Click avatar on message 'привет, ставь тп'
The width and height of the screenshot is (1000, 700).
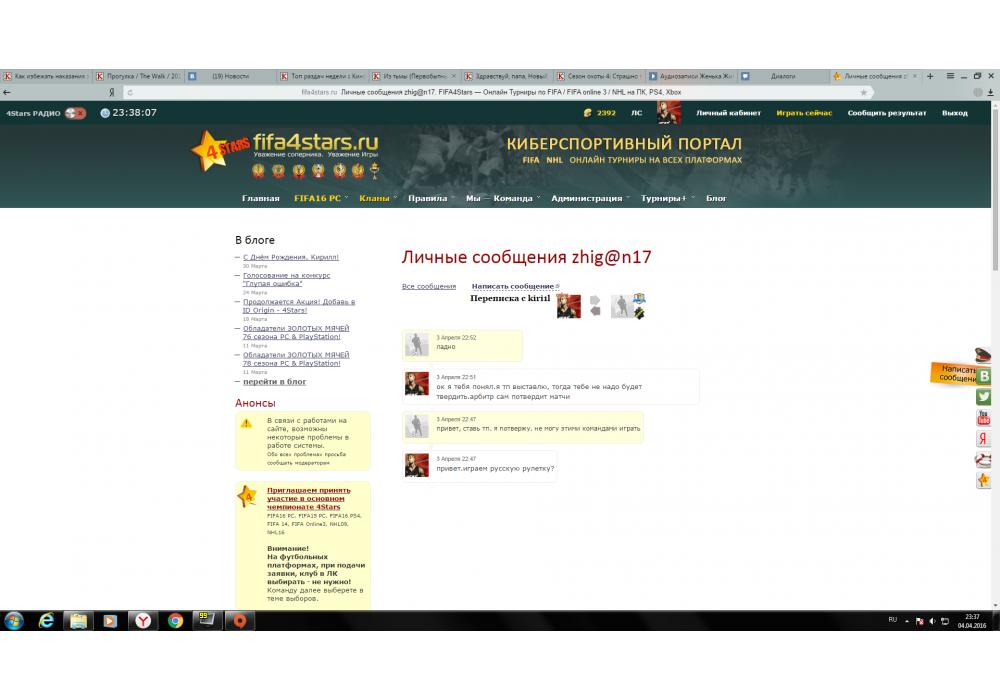click(416, 426)
